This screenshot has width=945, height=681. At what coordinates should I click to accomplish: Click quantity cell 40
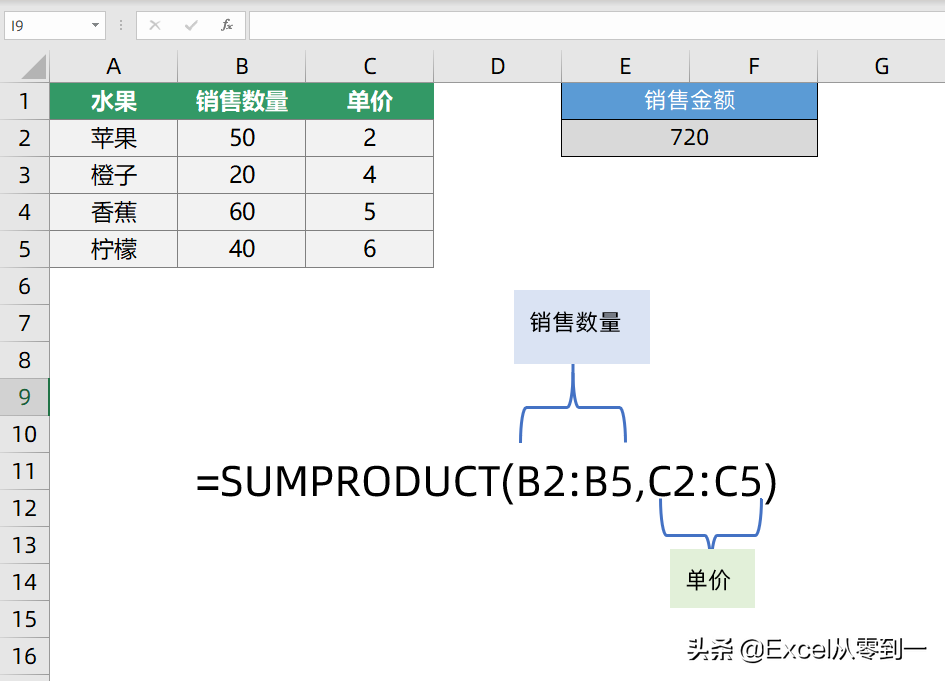(242, 249)
